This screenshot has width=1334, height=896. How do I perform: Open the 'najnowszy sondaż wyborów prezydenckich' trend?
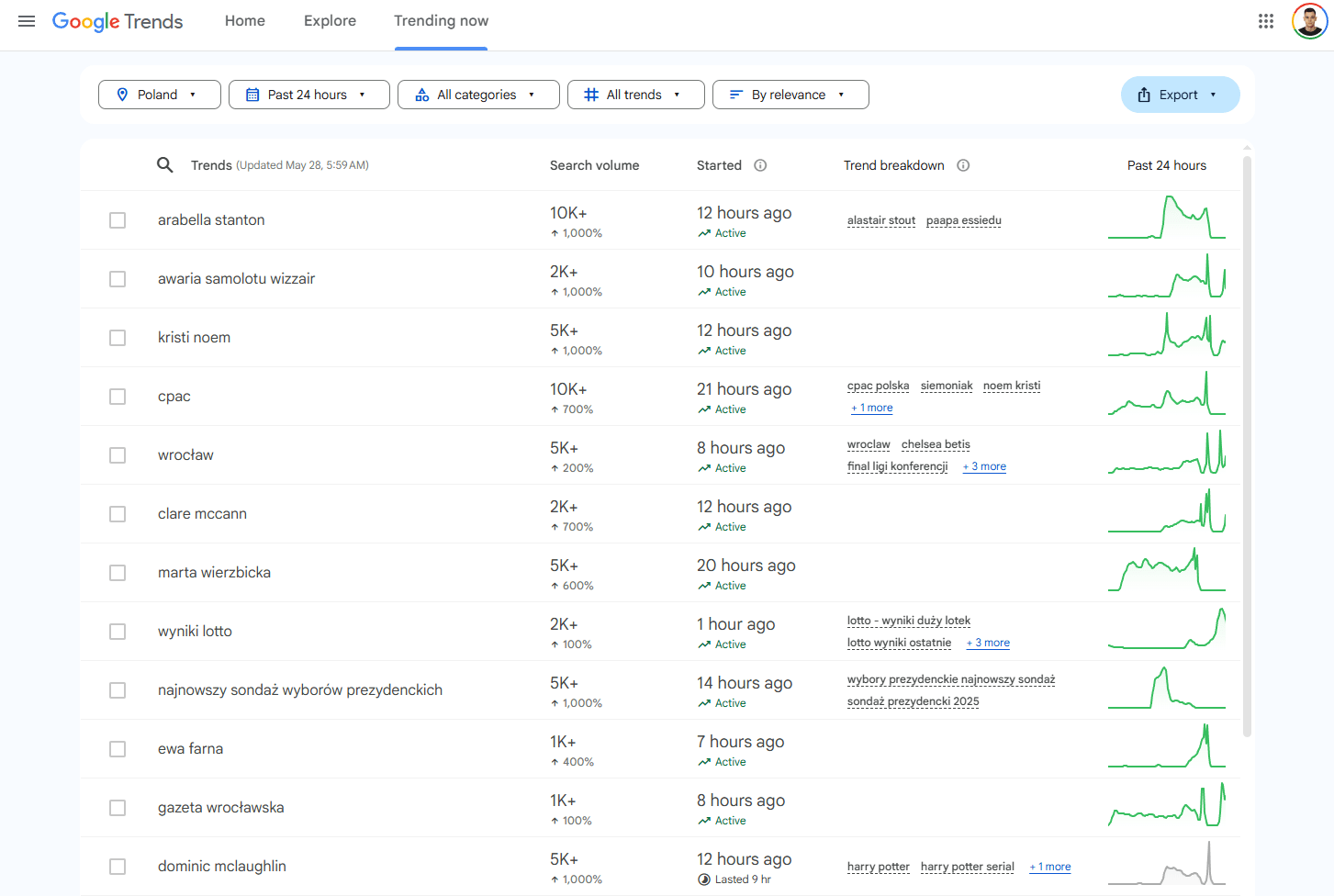click(x=300, y=690)
